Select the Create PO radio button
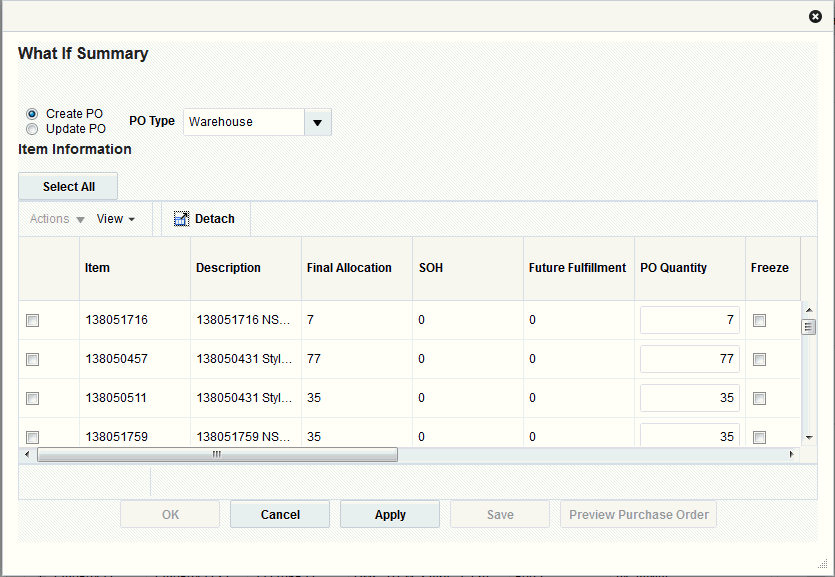The width and height of the screenshot is (835, 577). (x=31, y=113)
